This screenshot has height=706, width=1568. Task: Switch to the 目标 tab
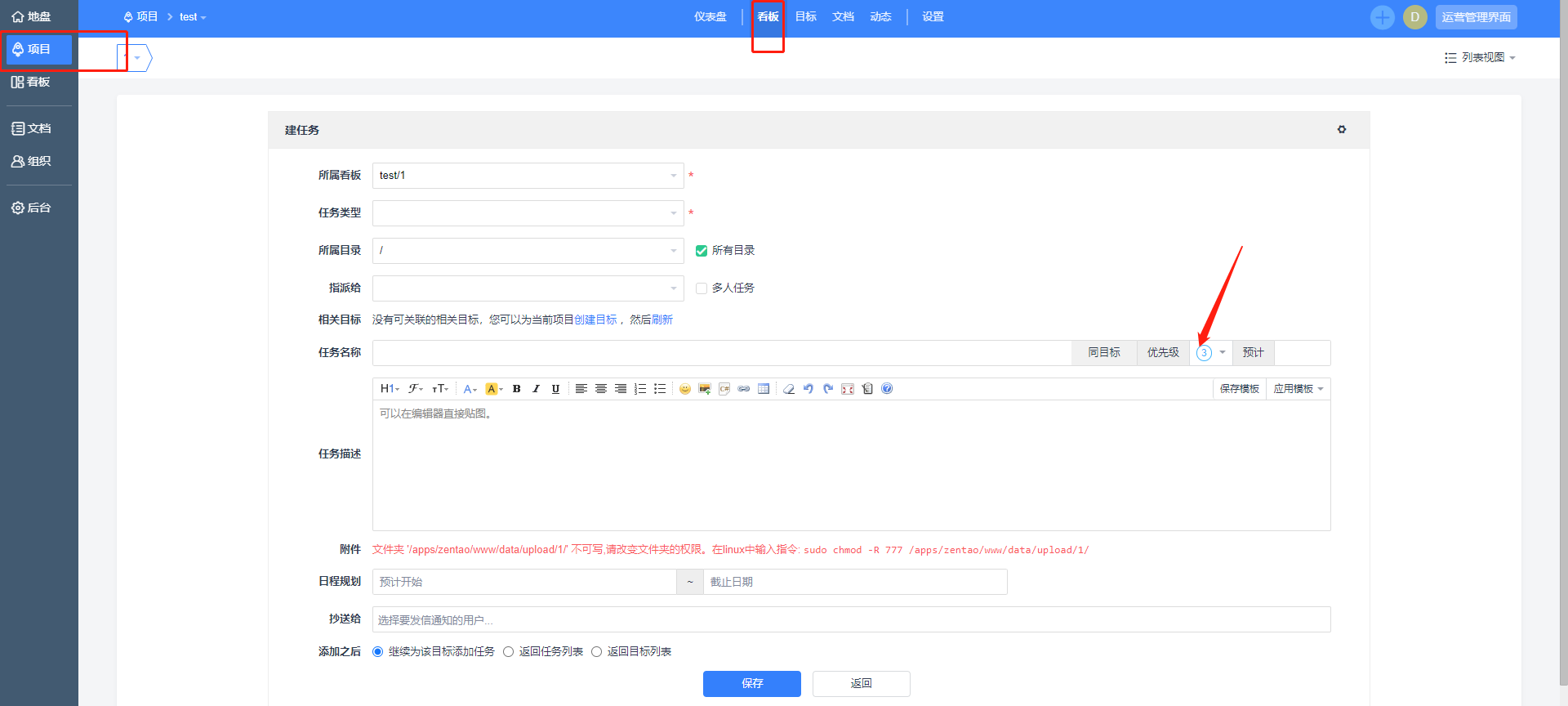(x=806, y=17)
